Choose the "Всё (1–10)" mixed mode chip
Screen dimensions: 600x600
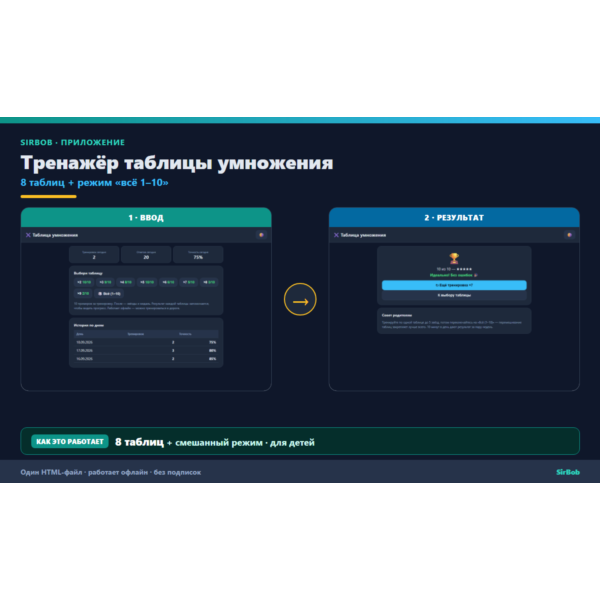109,293
